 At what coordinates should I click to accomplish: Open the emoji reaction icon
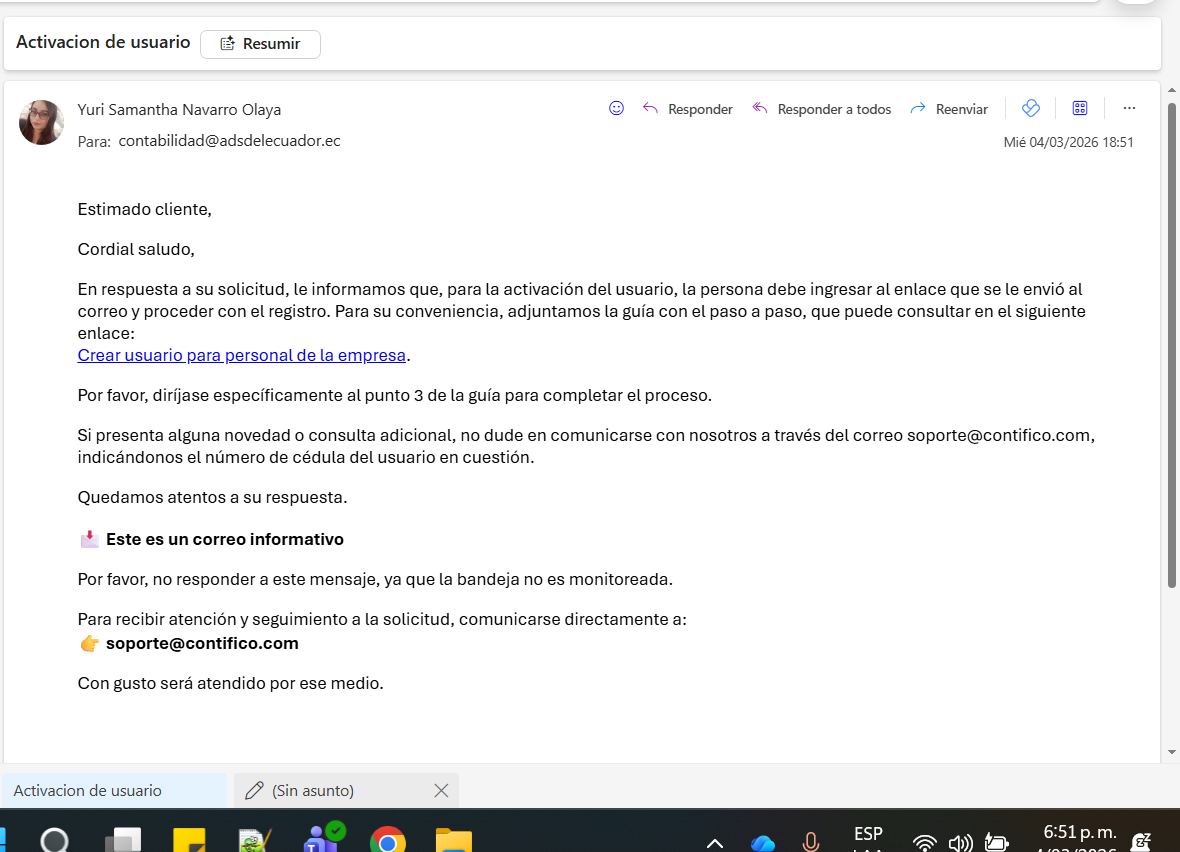616,108
